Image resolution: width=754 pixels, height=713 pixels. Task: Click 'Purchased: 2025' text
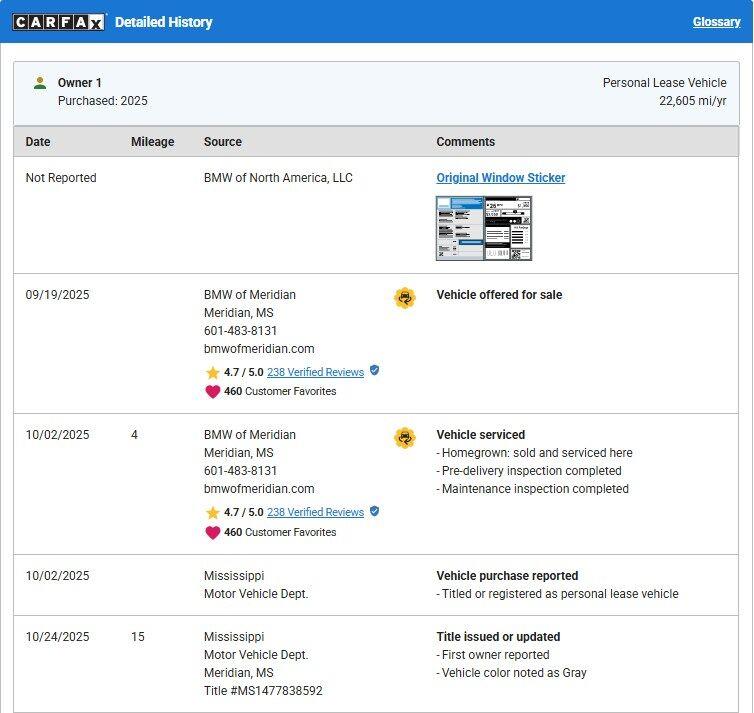click(102, 101)
